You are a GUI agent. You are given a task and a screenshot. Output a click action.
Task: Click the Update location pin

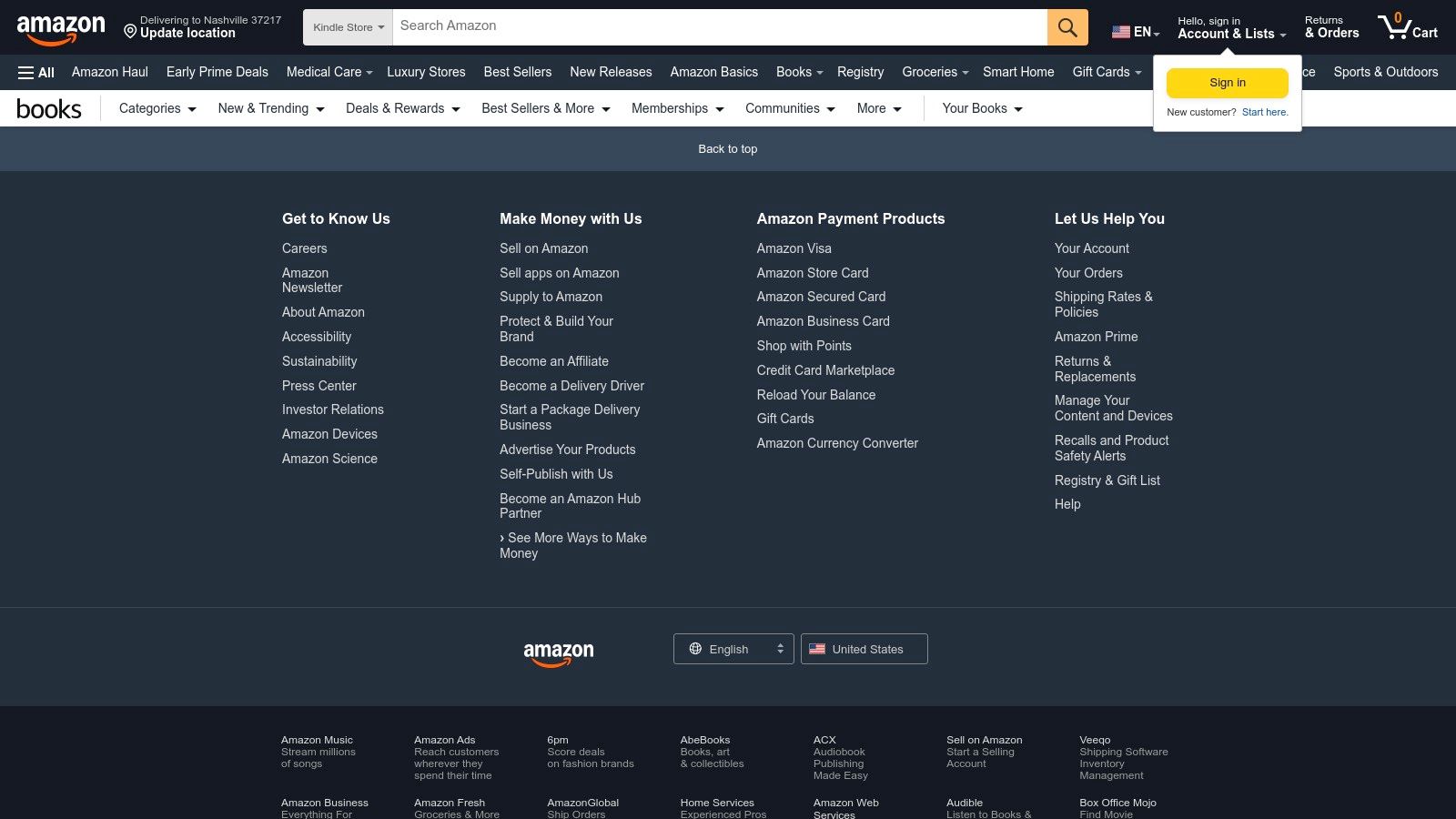pos(130,32)
